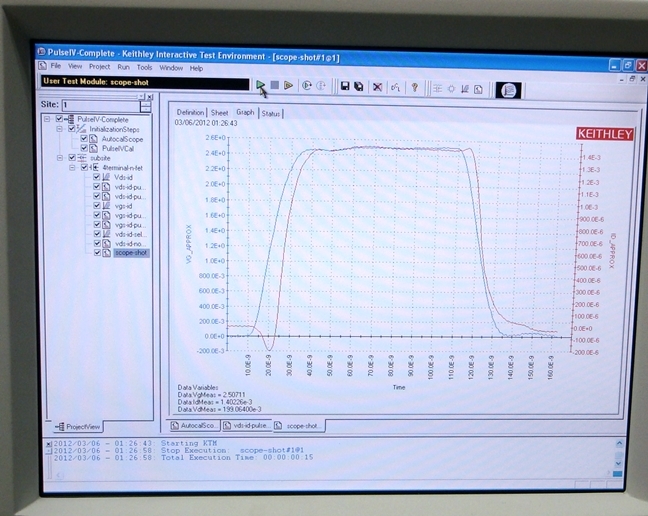Select the Graph tab
This screenshot has height=516, width=648.
click(x=245, y=112)
